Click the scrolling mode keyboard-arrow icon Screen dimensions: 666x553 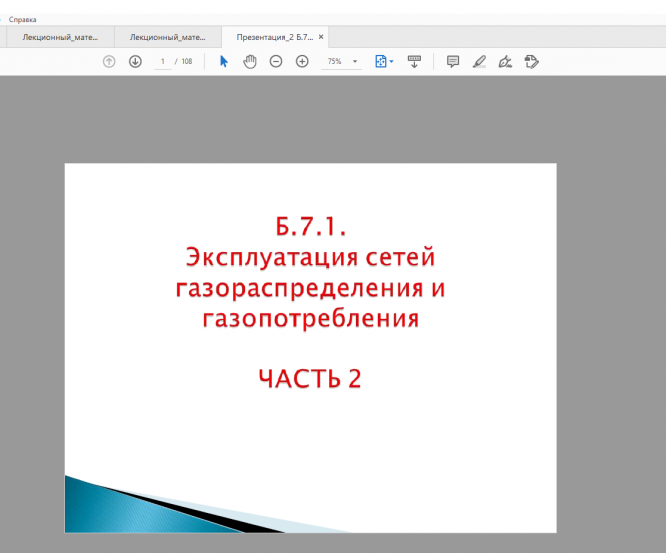pos(414,62)
